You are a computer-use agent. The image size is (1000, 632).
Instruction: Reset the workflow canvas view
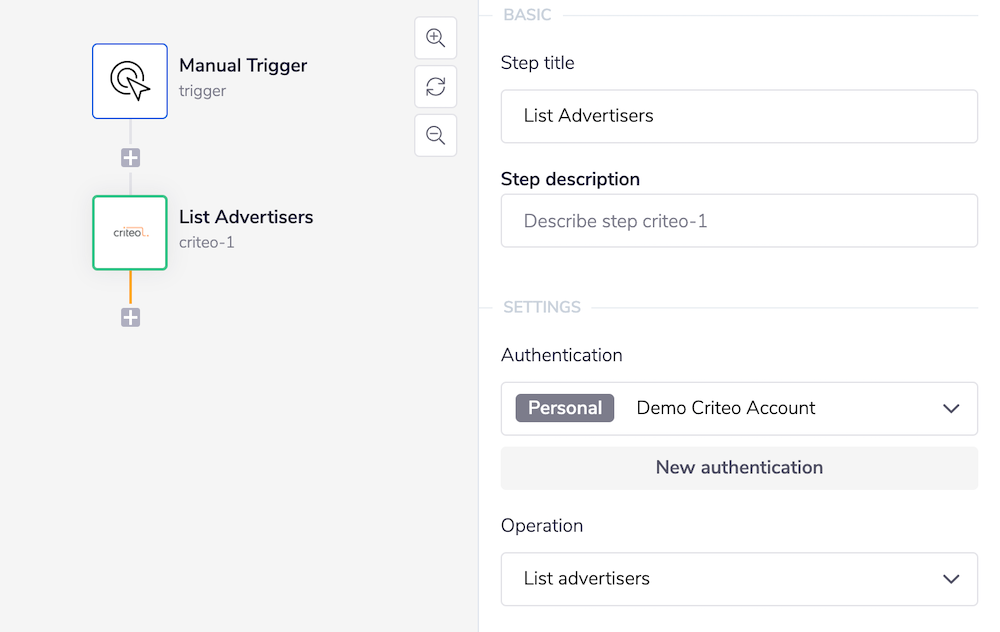(435, 87)
